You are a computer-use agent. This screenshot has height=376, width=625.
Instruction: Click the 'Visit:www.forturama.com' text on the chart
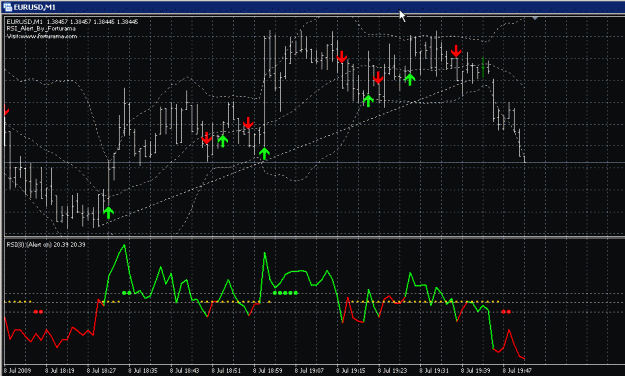pos(42,36)
